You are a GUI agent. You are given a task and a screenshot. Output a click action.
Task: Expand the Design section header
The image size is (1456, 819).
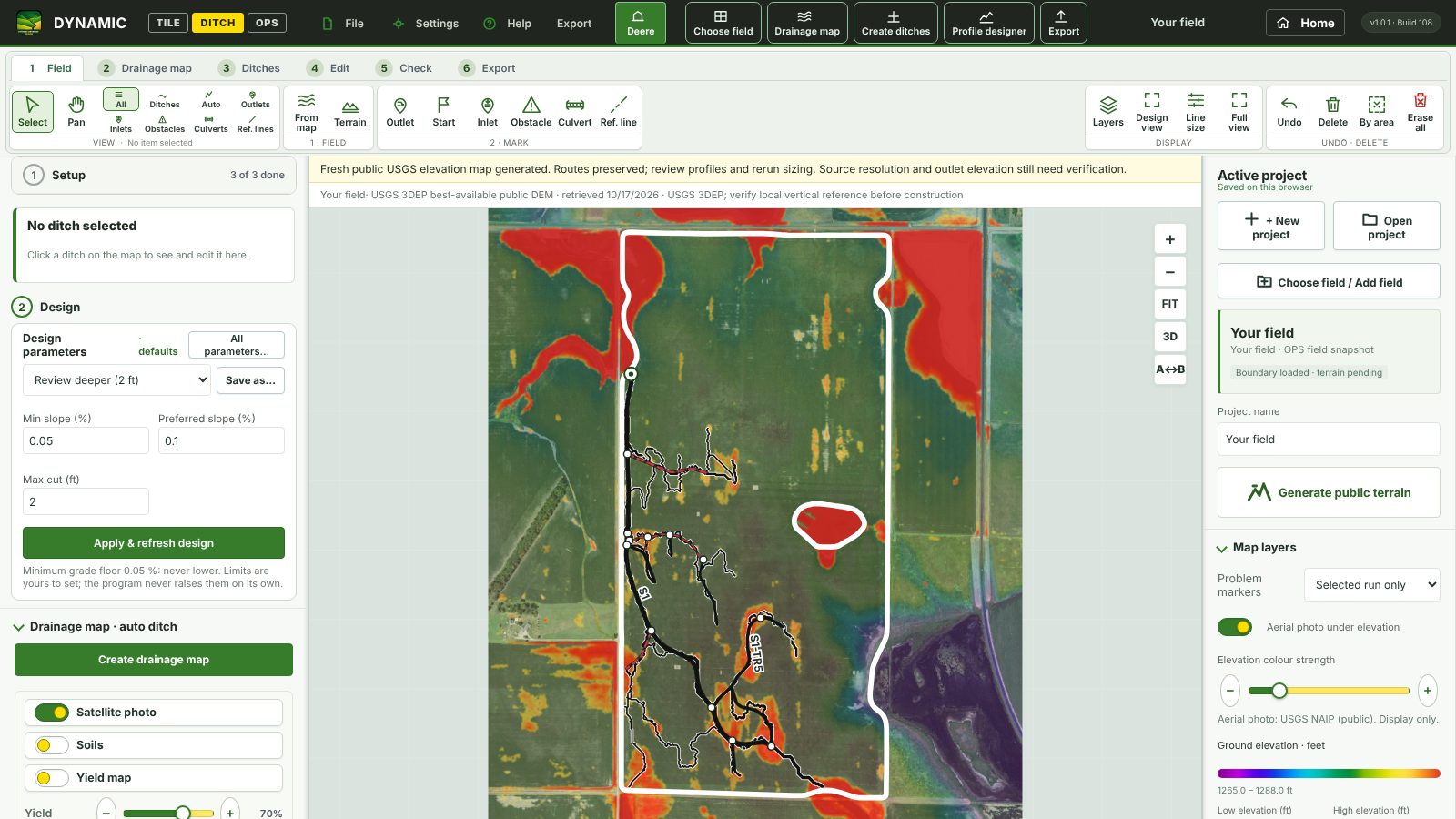[x=46, y=307]
